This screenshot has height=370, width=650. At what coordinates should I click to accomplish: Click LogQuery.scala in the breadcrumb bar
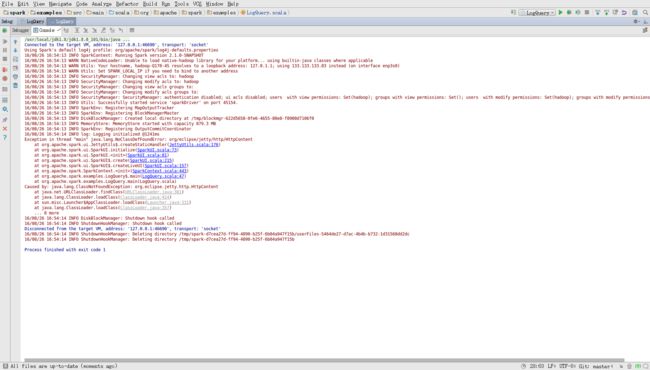pyautogui.click(x=264, y=12)
